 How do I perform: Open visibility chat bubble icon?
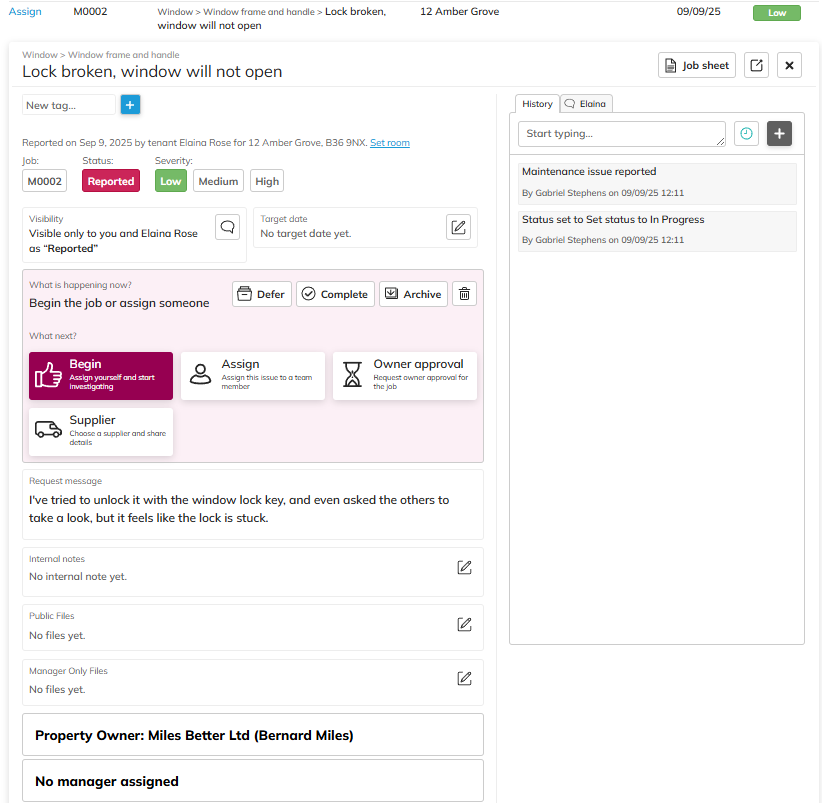pos(228,227)
